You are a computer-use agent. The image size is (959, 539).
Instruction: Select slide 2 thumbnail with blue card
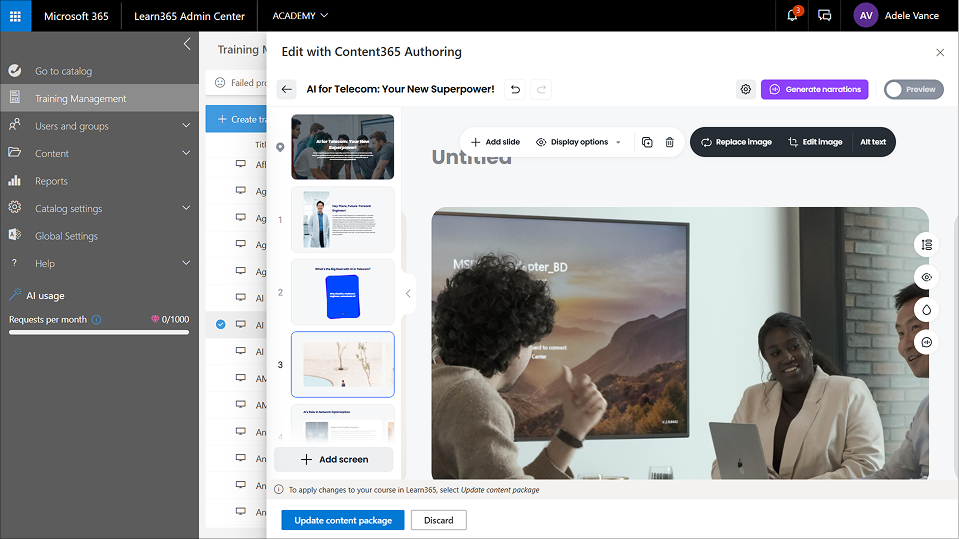click(x=342, y=291)
